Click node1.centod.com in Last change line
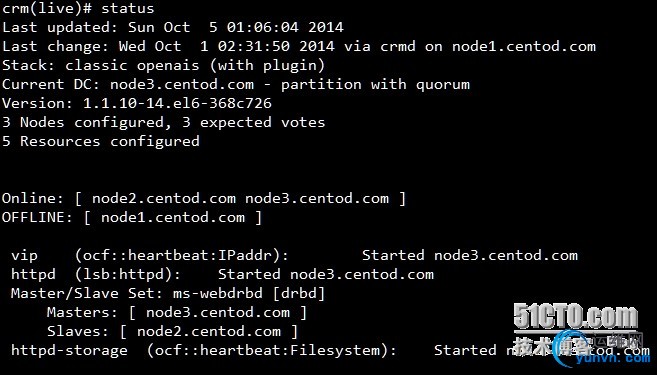The image size is (657, 375). (x=523, y=46)
